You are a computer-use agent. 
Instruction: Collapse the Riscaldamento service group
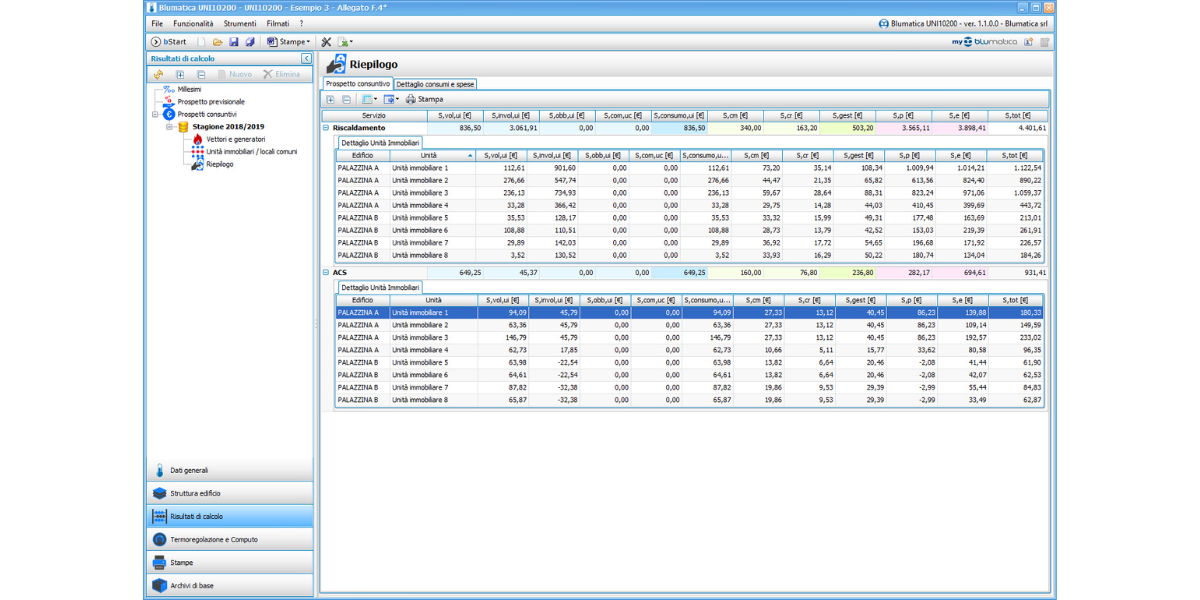(326, 128)
